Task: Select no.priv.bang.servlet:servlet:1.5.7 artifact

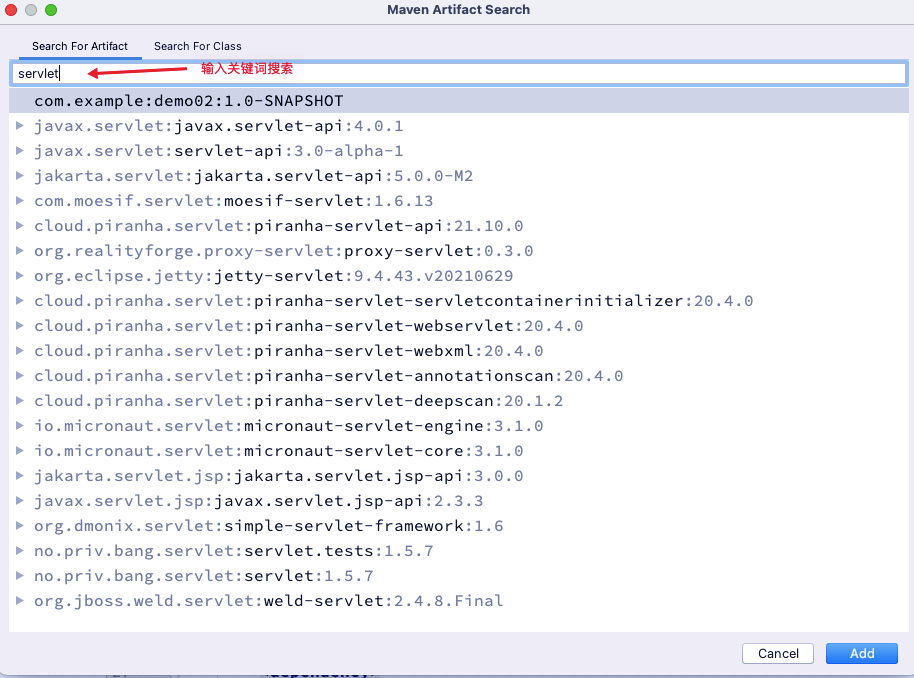Action: tap(203, 576)
